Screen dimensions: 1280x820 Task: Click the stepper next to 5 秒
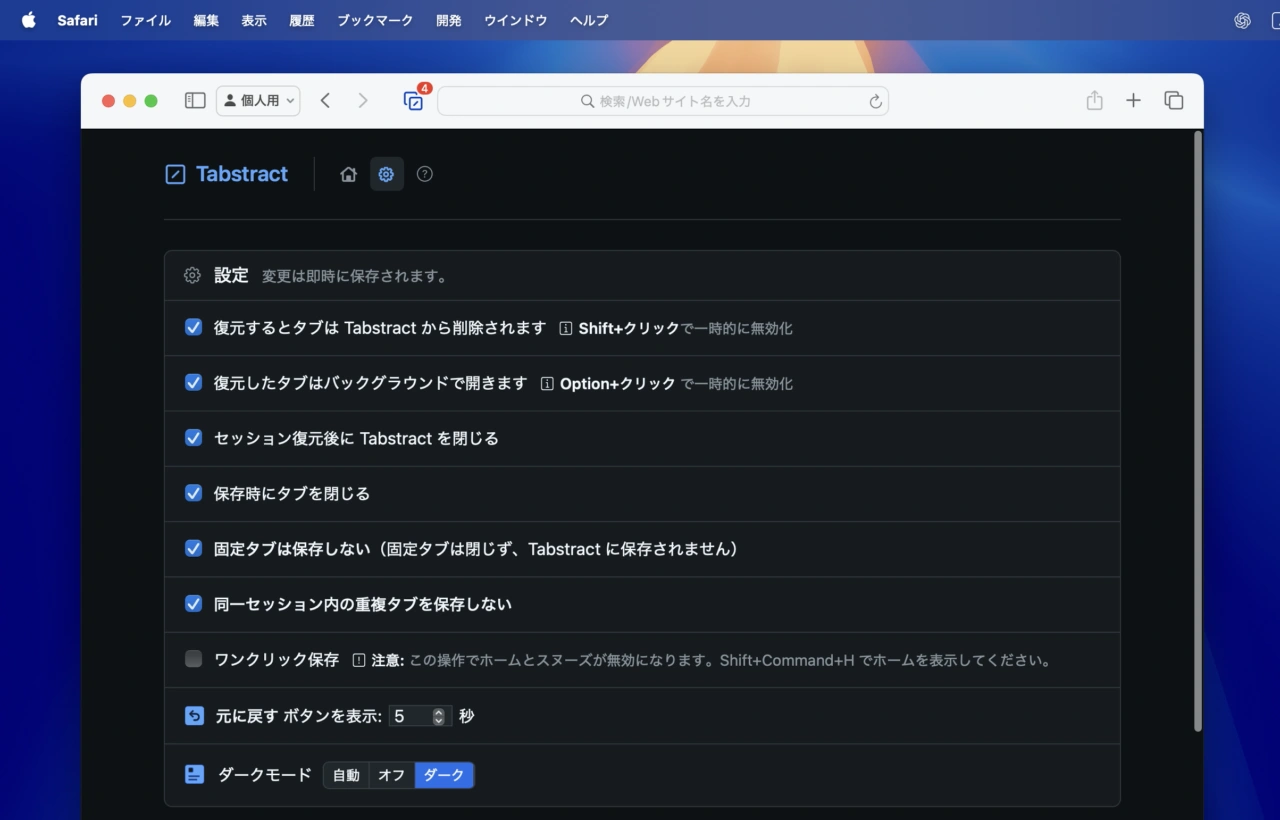click(437, 715)
